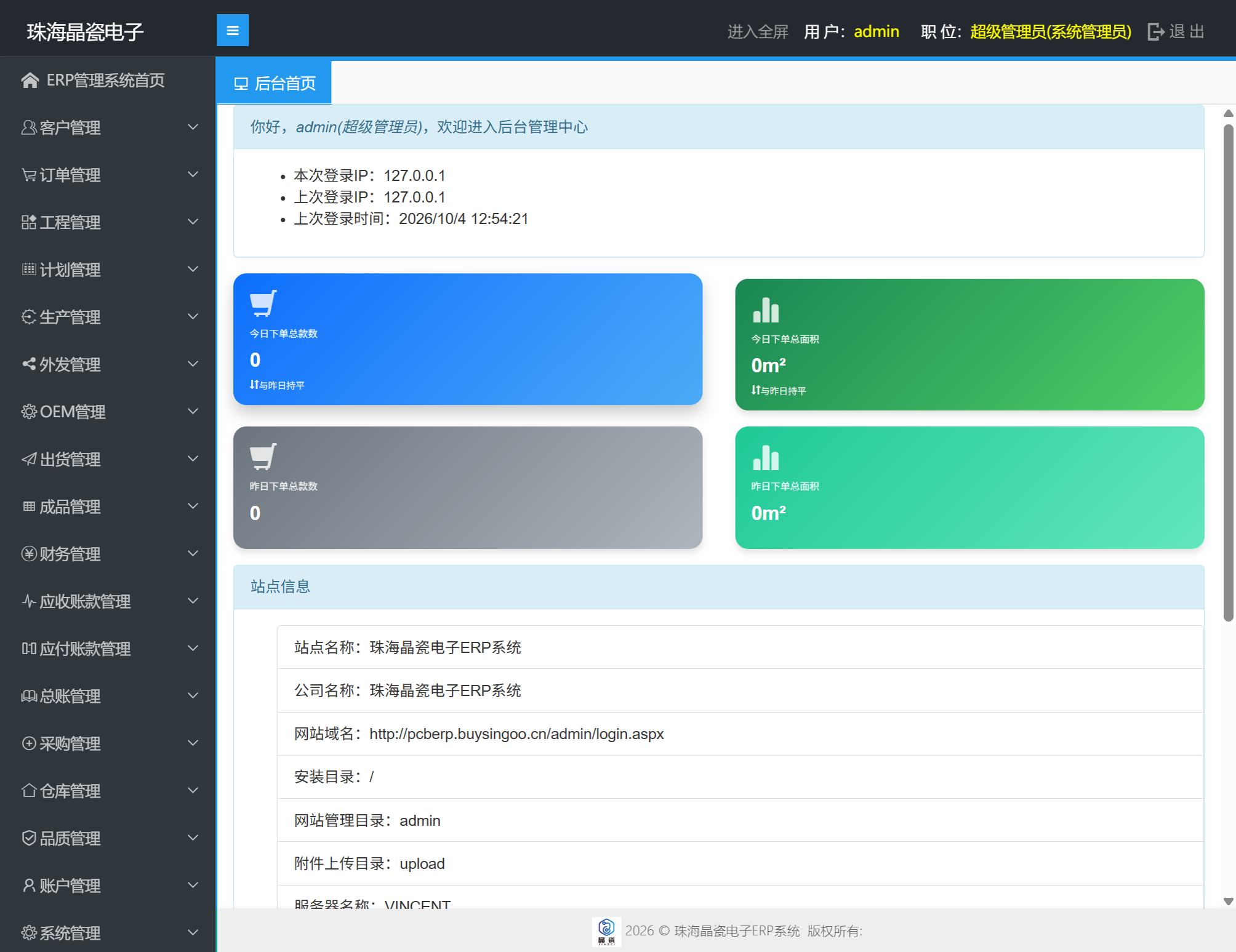Image resolution: width=1236 pixels, height=952 pixels.
Task: Click the grid icon beside 工程管理
Action: tap(29, 222)
